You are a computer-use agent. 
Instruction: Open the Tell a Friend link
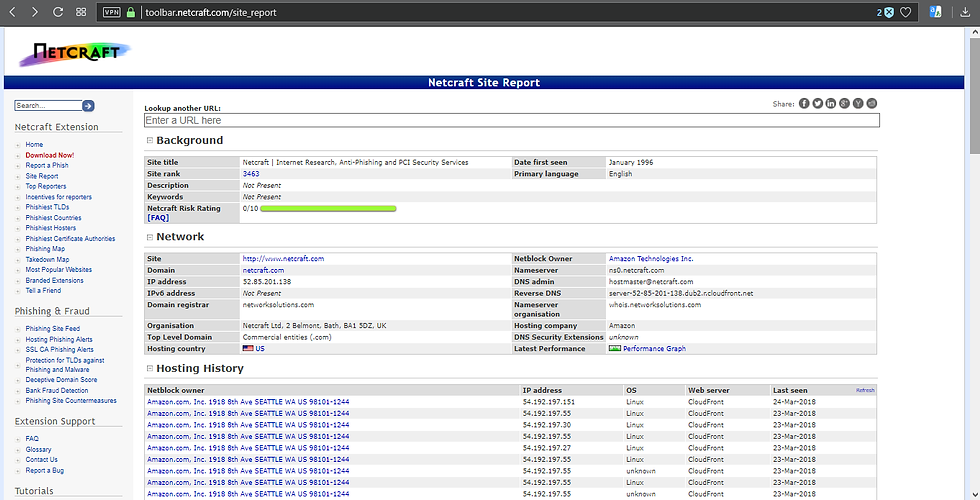point(43,291)
